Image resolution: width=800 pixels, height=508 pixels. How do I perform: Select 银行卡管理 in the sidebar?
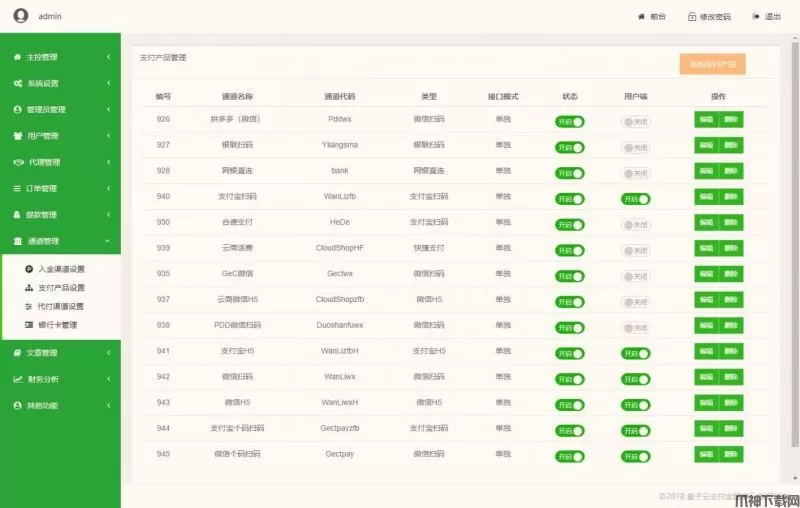click(57, 325)
